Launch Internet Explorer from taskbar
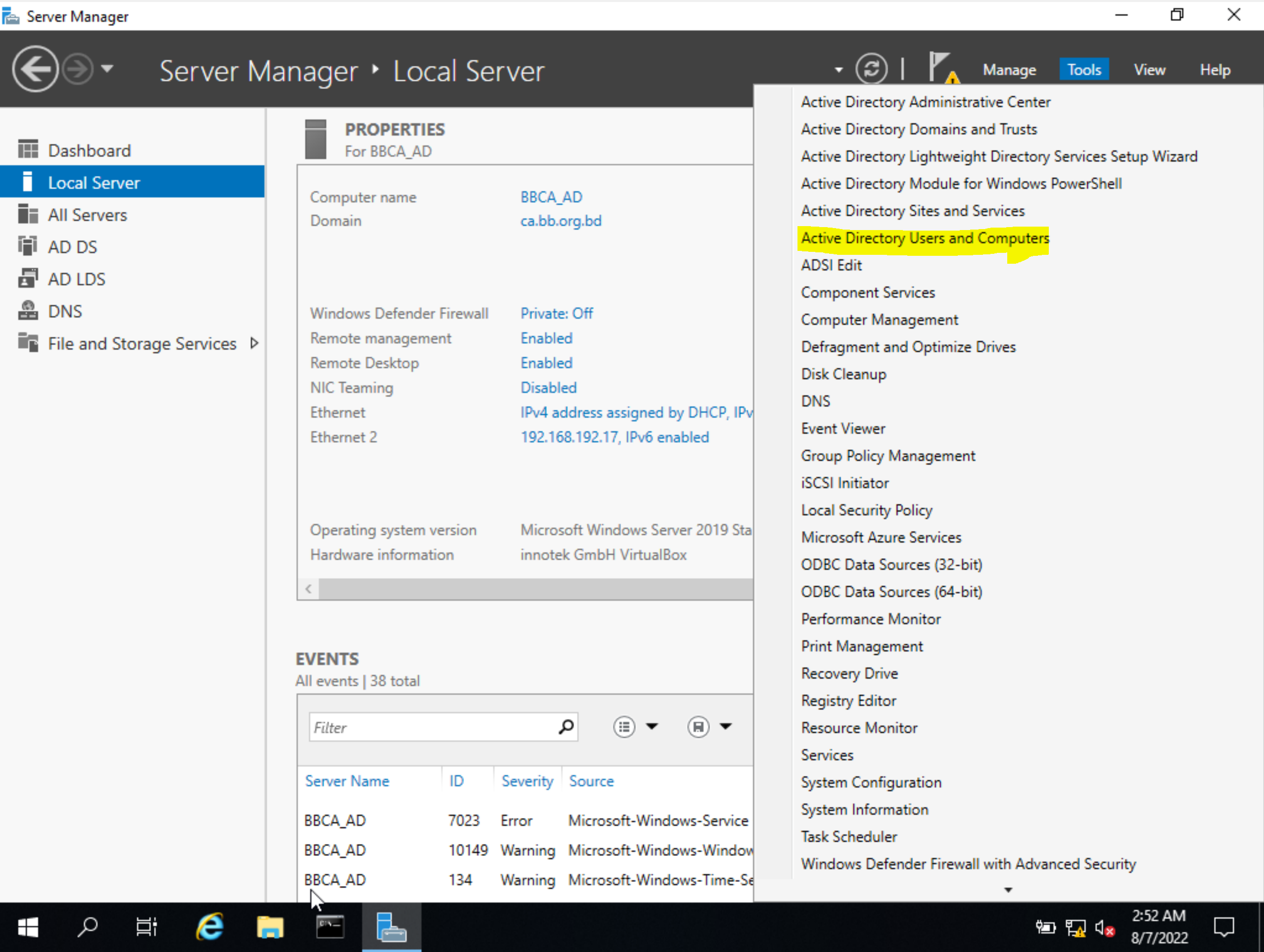1264x952 pixels. (x=209, y=927)
